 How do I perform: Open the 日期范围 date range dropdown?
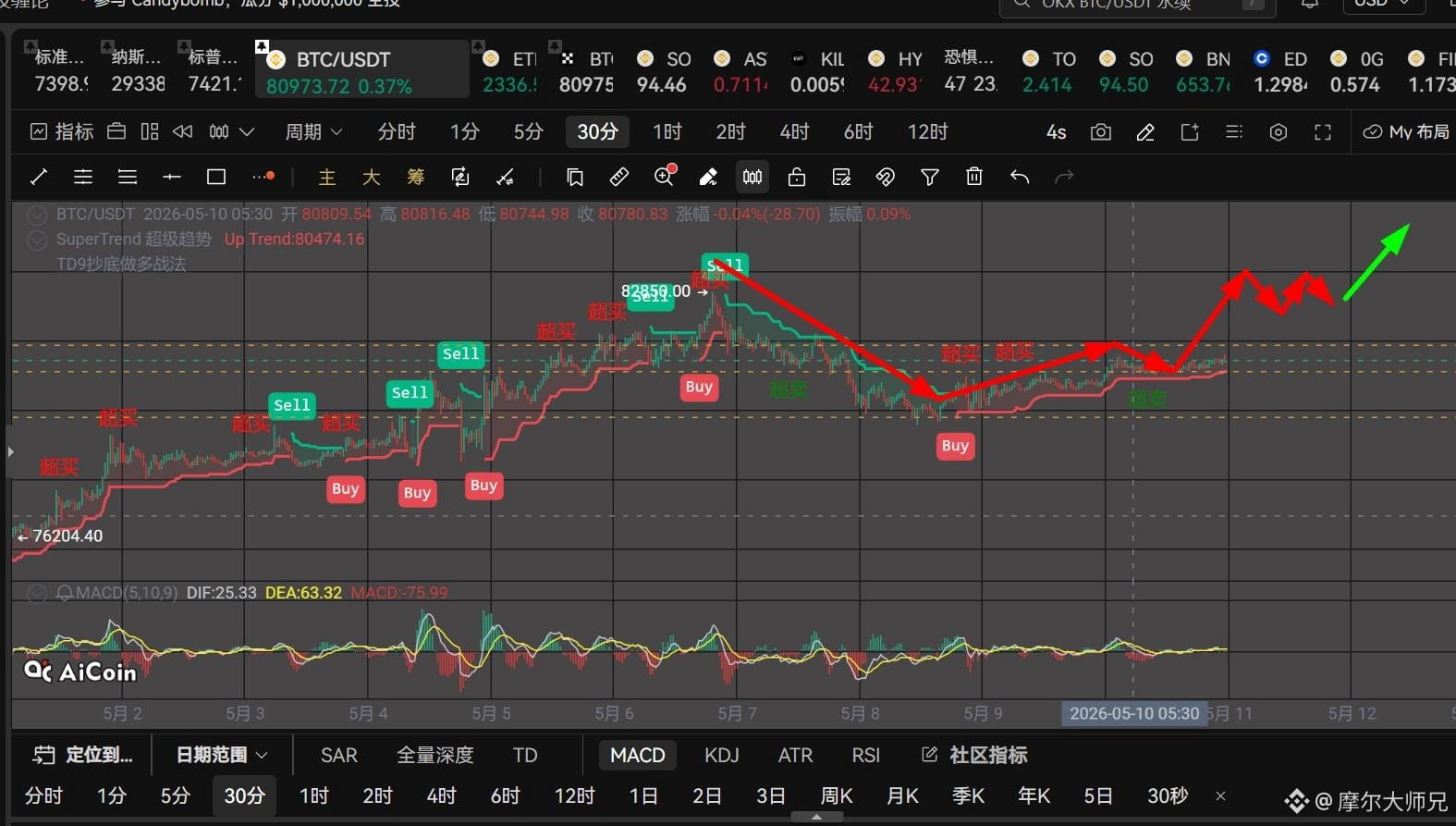pos(222,755)
